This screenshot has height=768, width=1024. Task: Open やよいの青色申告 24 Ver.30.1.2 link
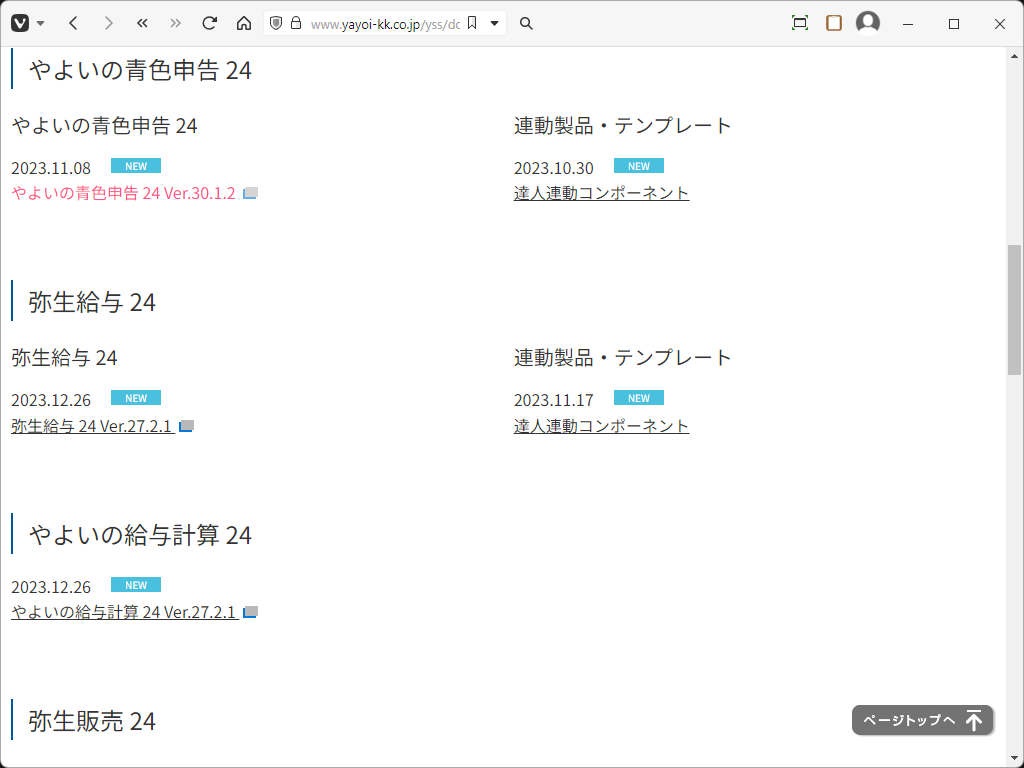[x=123, y=193]
